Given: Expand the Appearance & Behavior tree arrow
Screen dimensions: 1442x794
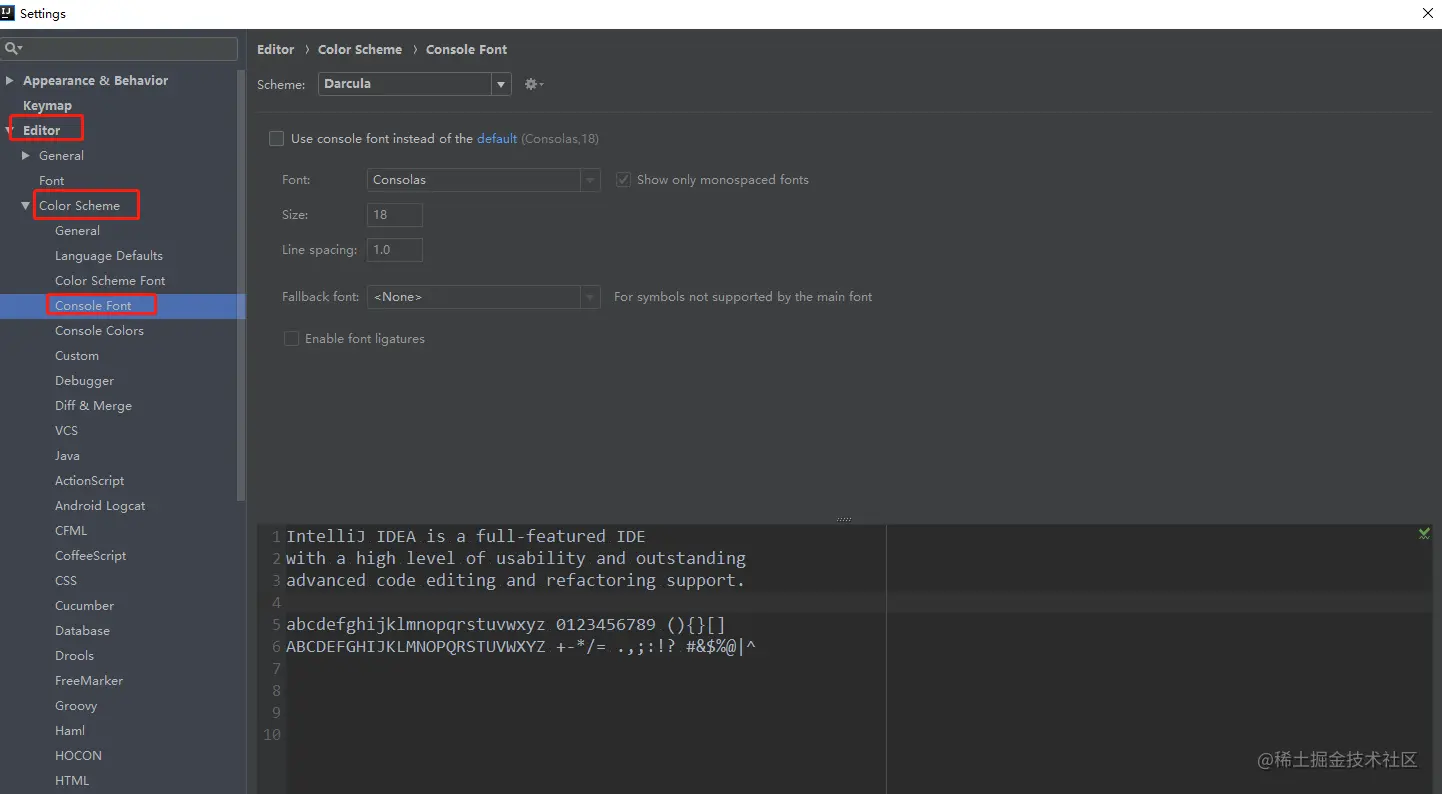Looking at the screenshot, I should pos(10,80).
